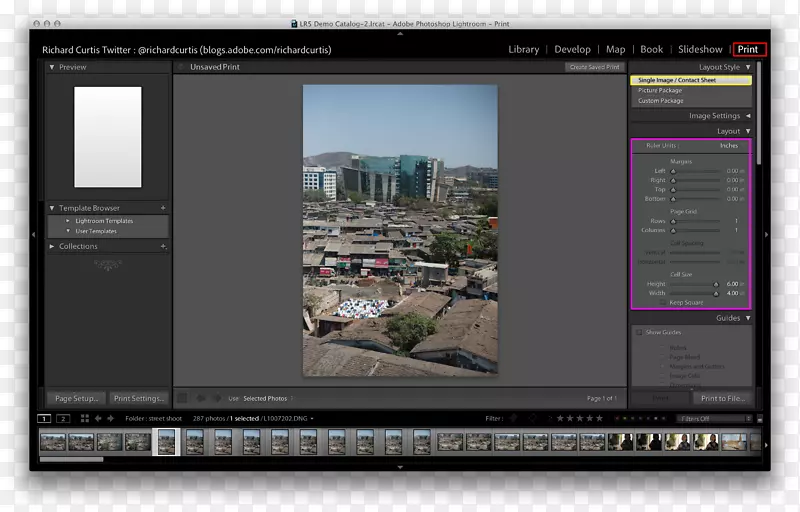Filter by fifth rating star
The height and width of the screenshot is (512, 800).
[x=599, y=418]
